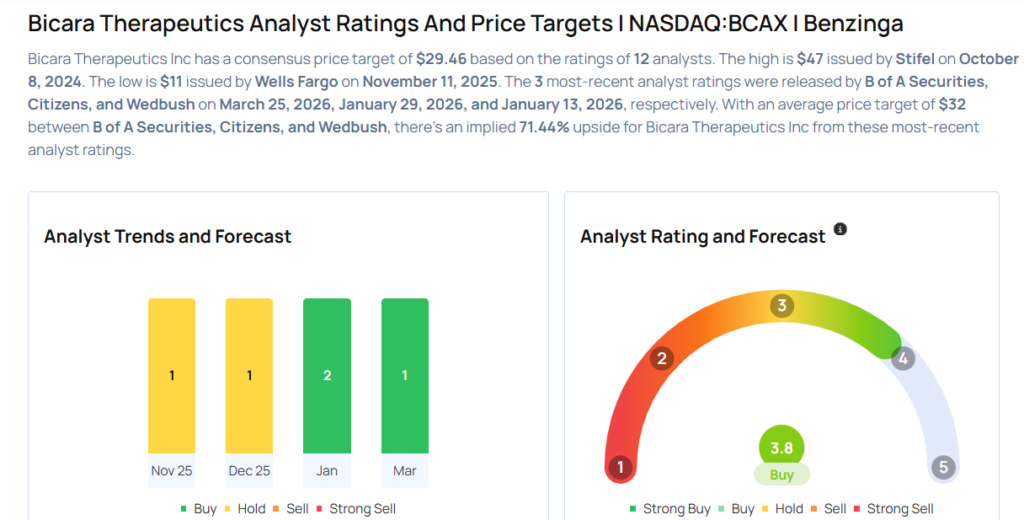Click the Strong Buy legend item under the gauge
Viewport: 1024px width, 520px height.
click(x=670, y=509)
